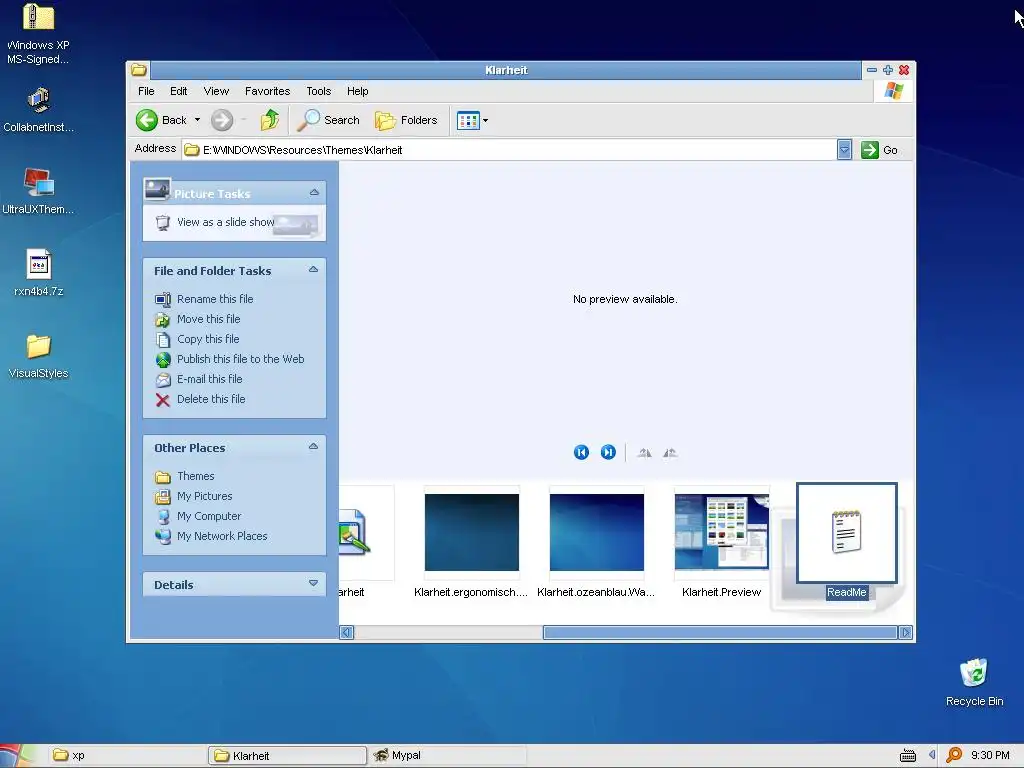This screenshot has width=1024, height=768.
Task: Select the Recycle Bin icon
Action: point(974,682)
